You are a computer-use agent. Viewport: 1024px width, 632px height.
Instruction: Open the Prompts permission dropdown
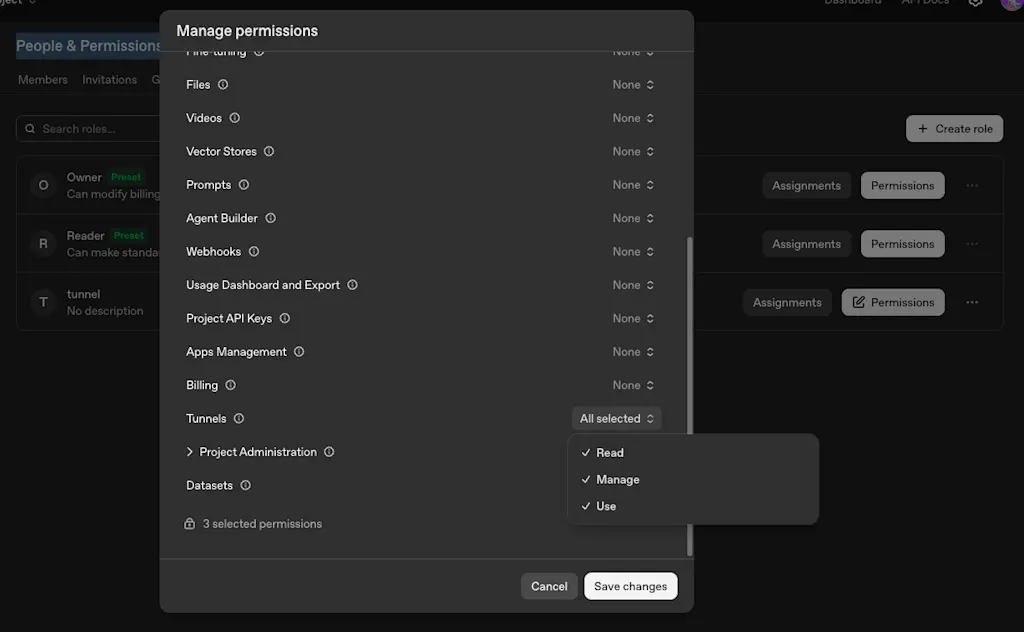pos(633,185)
